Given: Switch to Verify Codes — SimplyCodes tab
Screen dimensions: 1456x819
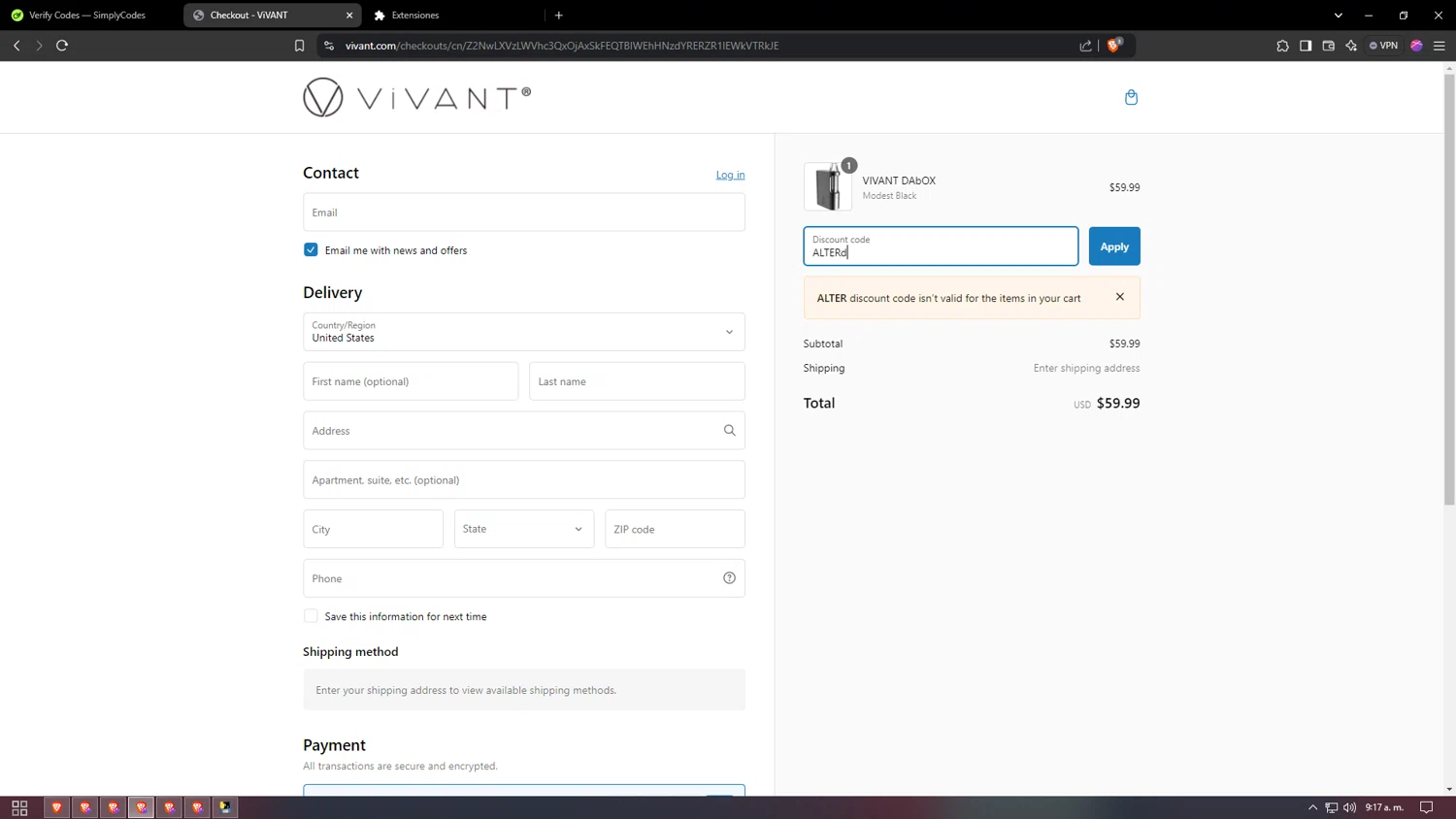Looking at the screenshot, I should pos(87,16).
